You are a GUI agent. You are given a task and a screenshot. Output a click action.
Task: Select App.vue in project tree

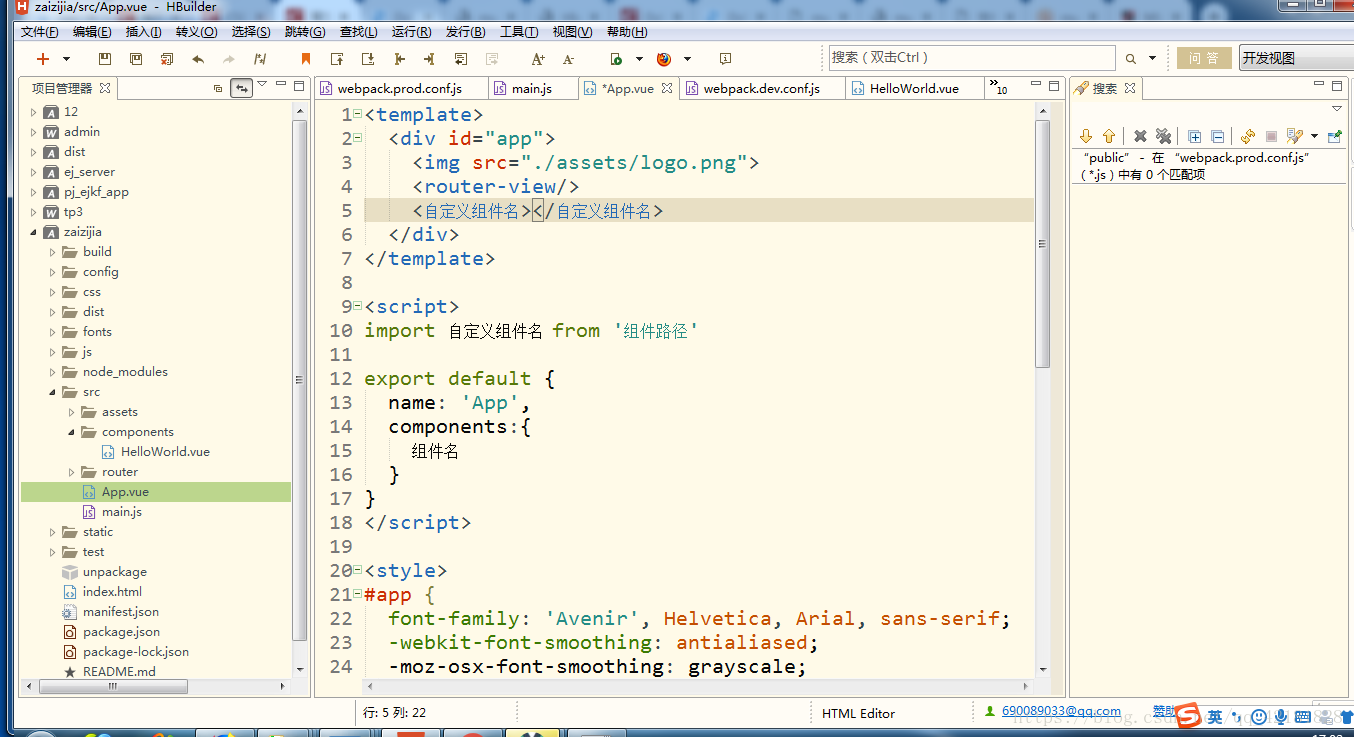125,492
